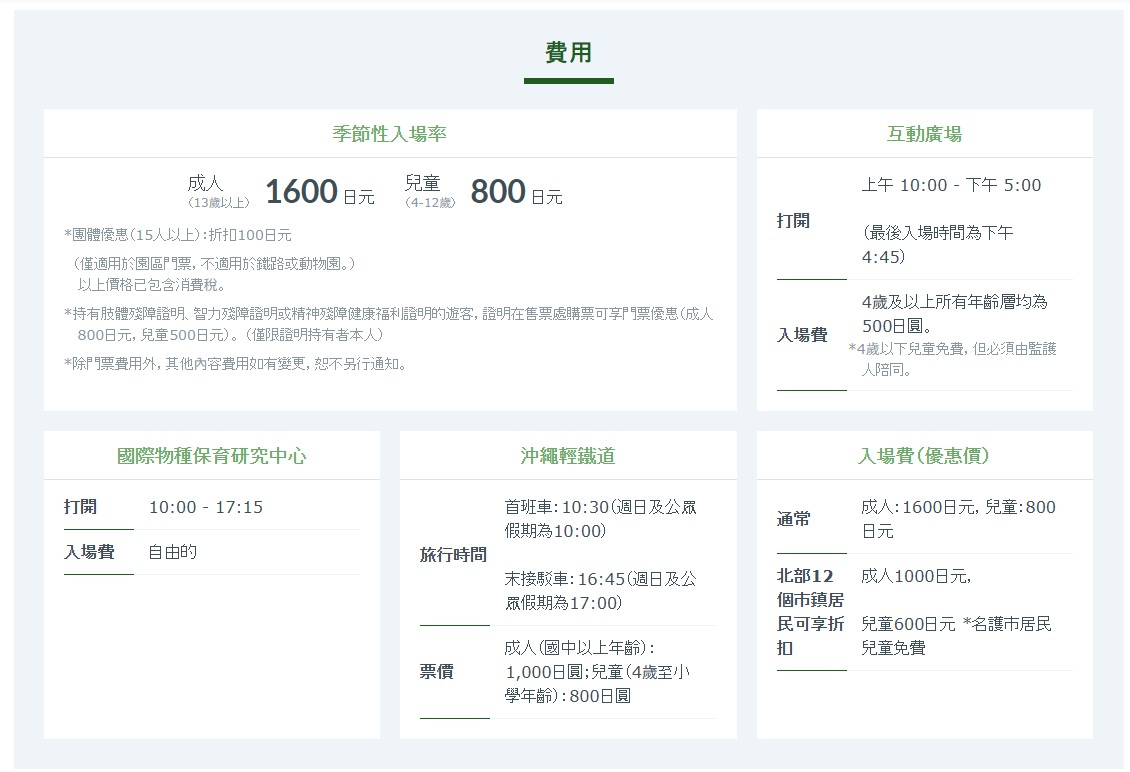
Task: Click regular price 成人: 1600日元 text
Action: pos(958,519)
